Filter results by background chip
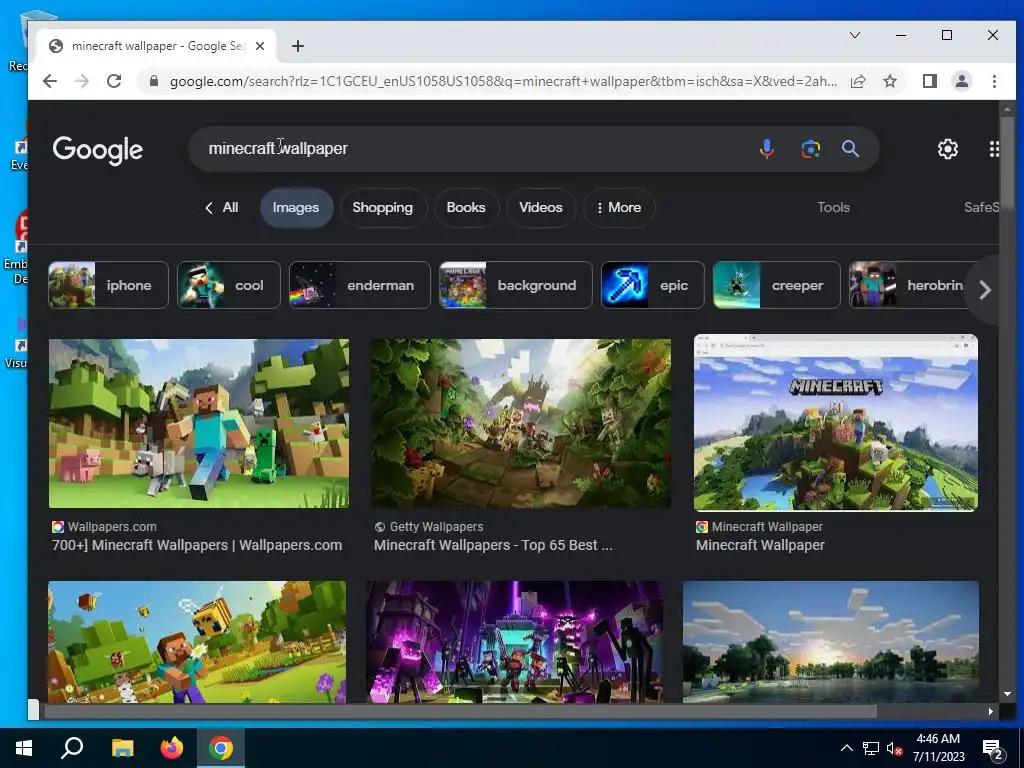Screen dimensions: 1024x768 click(x=516, y=285)
